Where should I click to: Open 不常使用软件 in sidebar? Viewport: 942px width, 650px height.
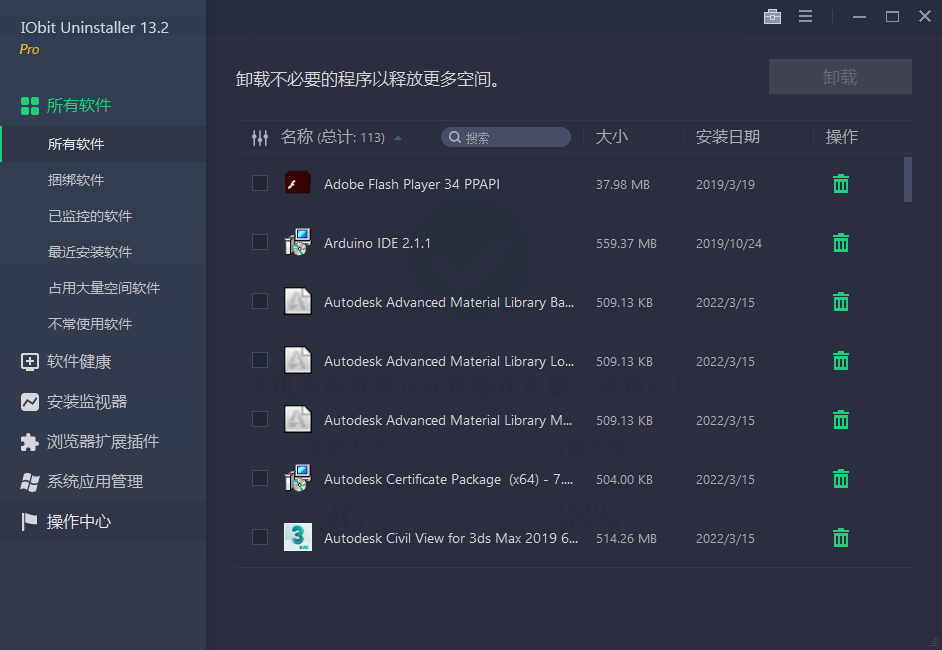pyautogui.click(x=103, y=324)
